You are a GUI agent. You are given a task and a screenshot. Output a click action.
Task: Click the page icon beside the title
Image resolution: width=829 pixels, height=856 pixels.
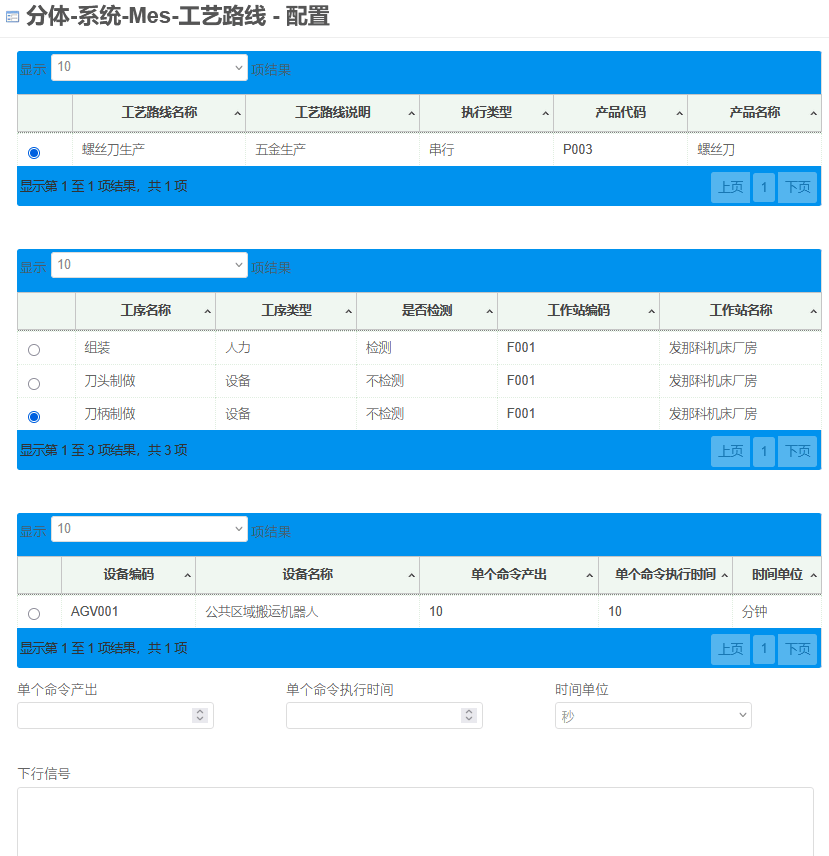pyautogui.click(x=12, y=17)
